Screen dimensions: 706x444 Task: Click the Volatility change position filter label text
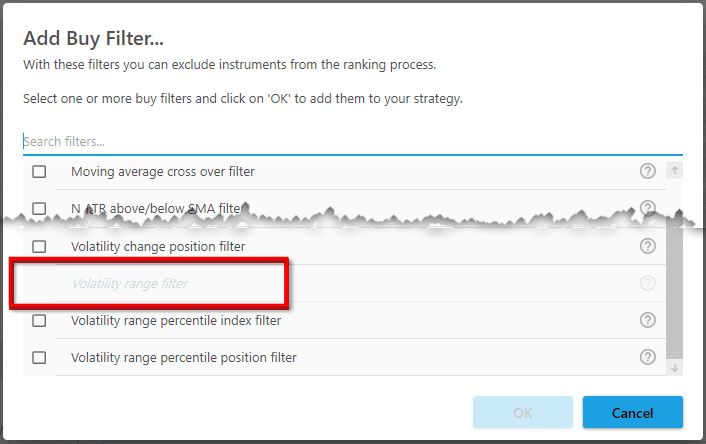(158, 246)
